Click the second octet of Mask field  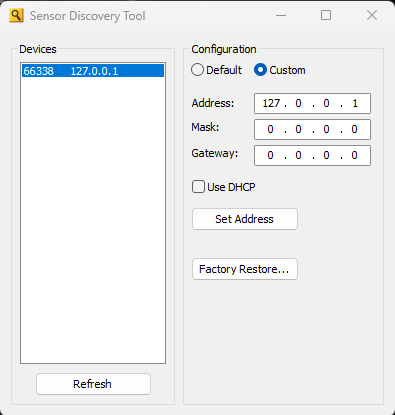(x=298, y=129)
